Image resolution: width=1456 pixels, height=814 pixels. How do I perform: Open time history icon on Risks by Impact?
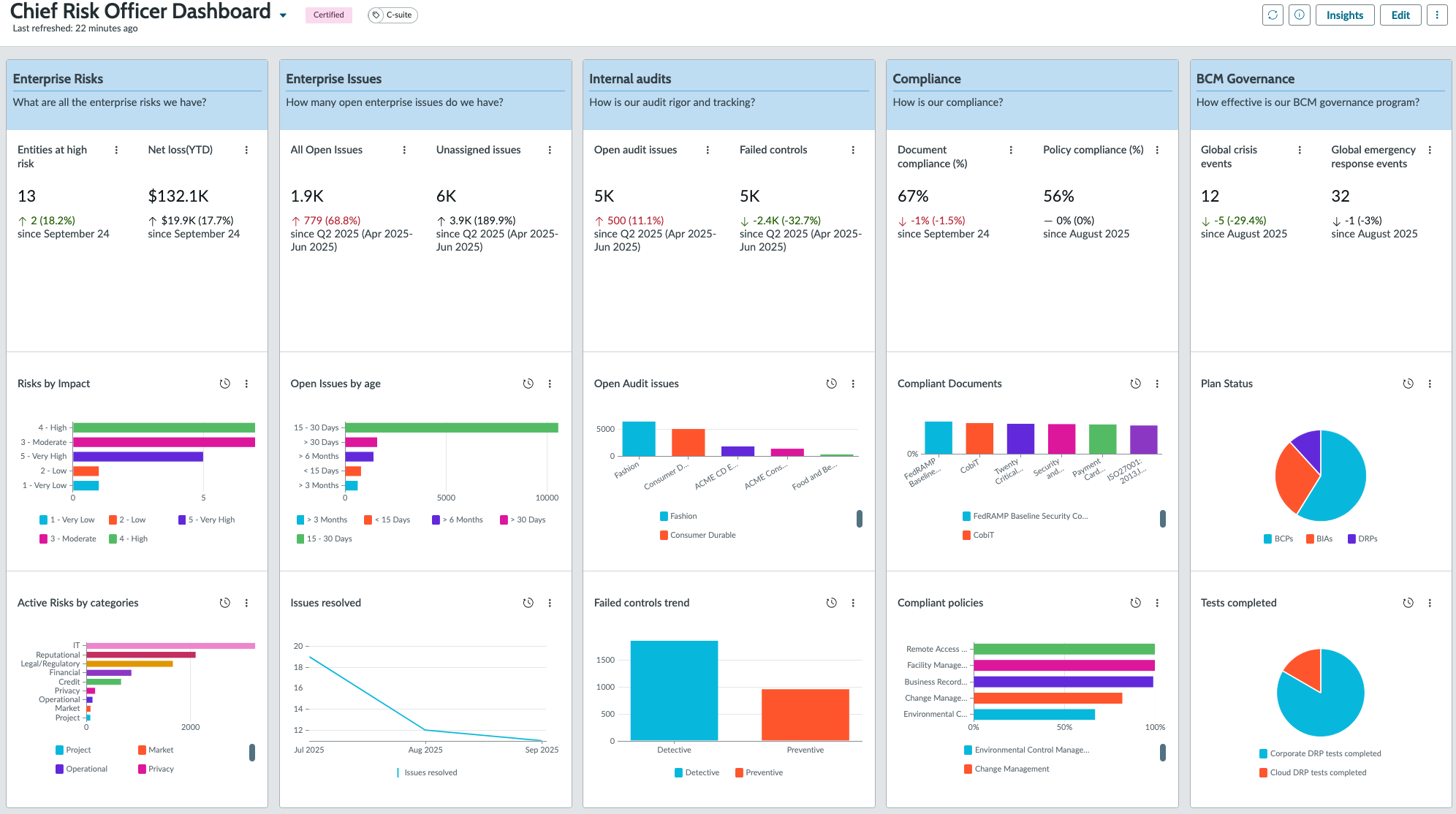(x=225, y=384)
